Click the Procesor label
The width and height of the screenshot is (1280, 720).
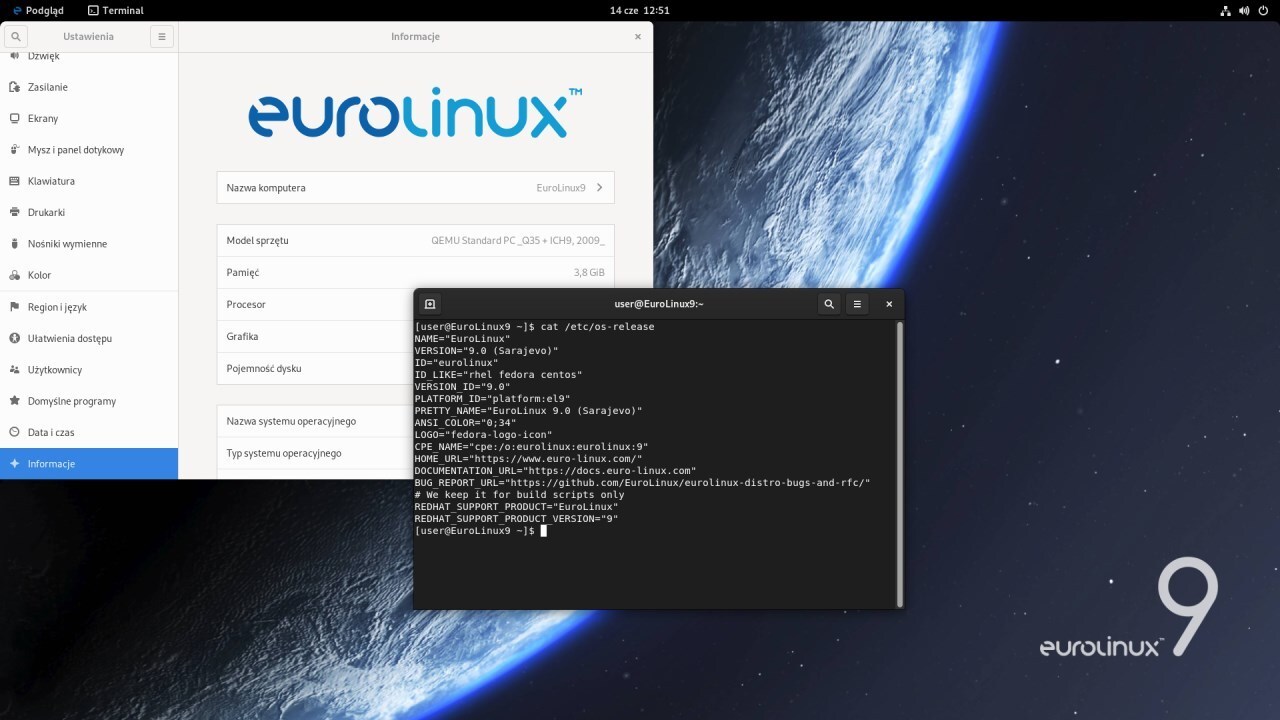pos(246,304)
